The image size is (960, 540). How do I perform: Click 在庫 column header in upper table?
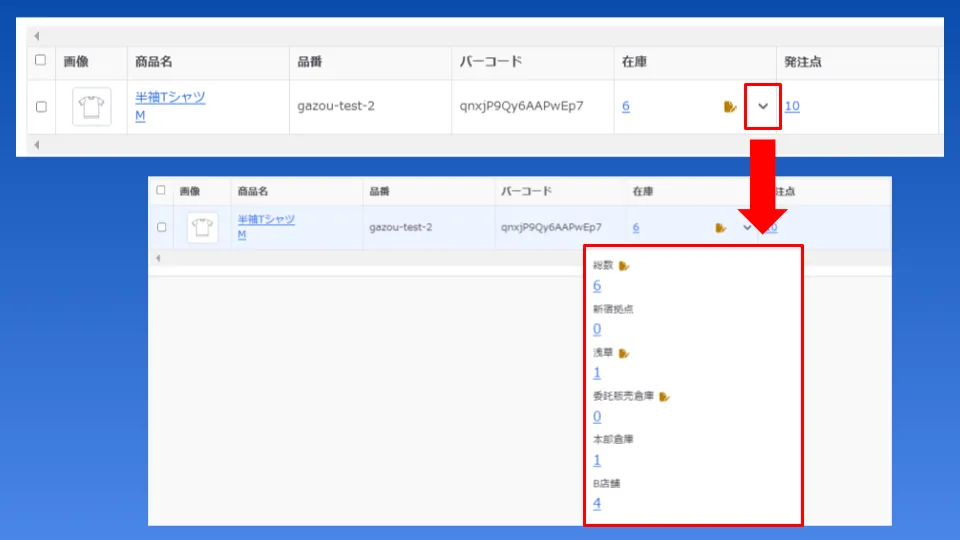pos(634,62)
